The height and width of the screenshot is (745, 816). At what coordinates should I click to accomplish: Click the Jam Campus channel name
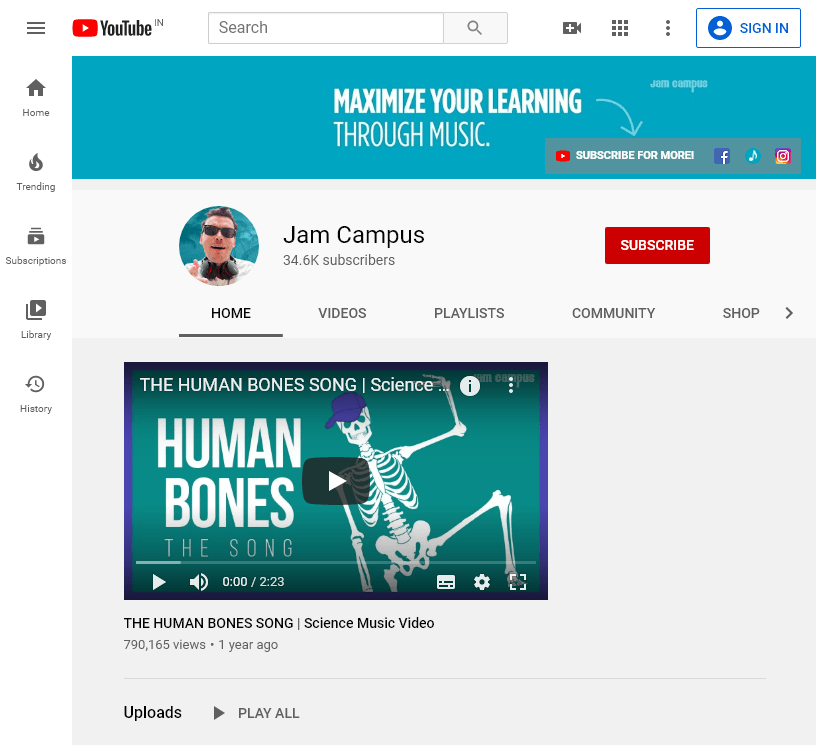click(x=354, y=235)
